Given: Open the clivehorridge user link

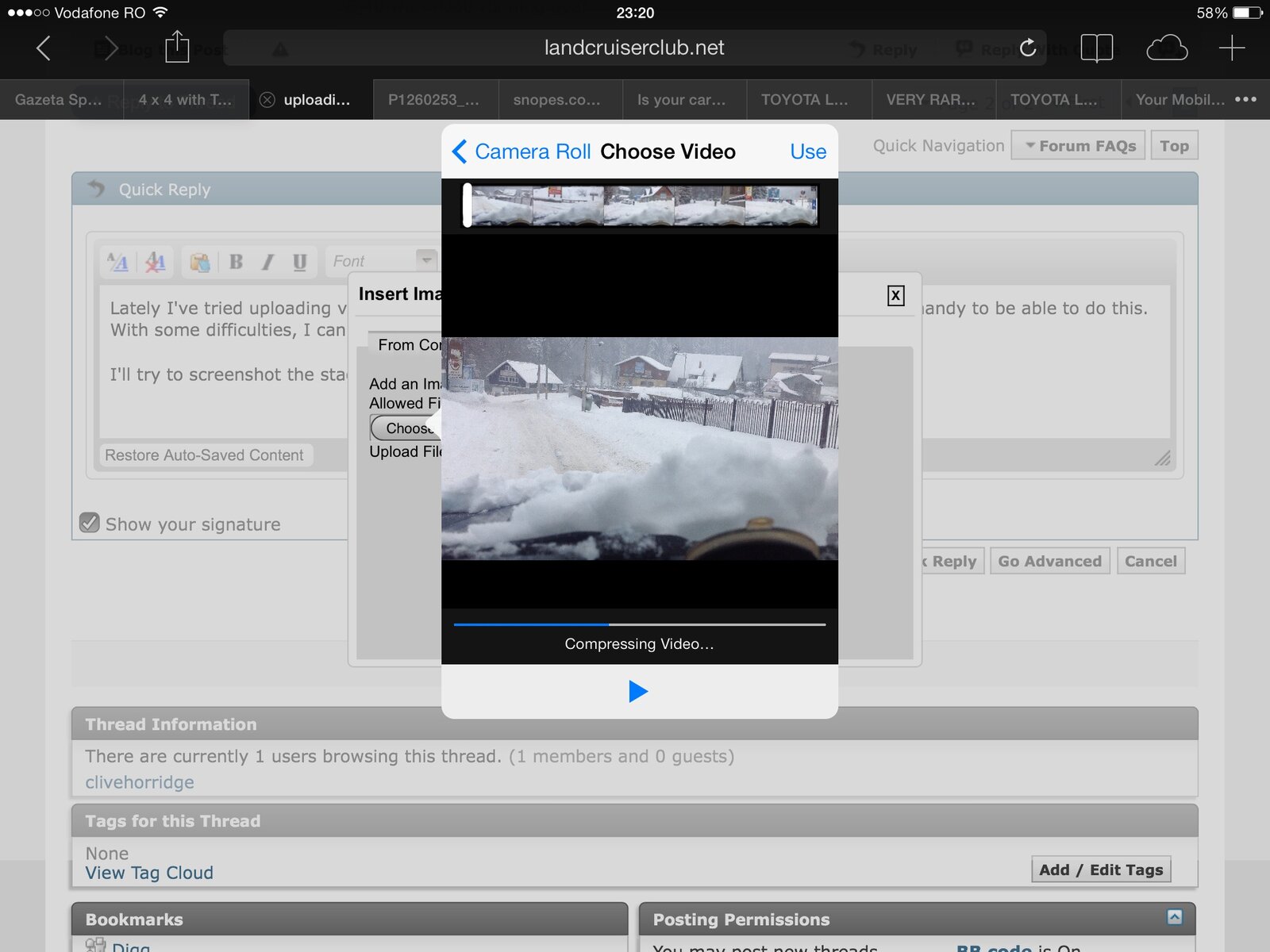Looking at the screenshot, I should pyautogui.click(x=140, y=782).
